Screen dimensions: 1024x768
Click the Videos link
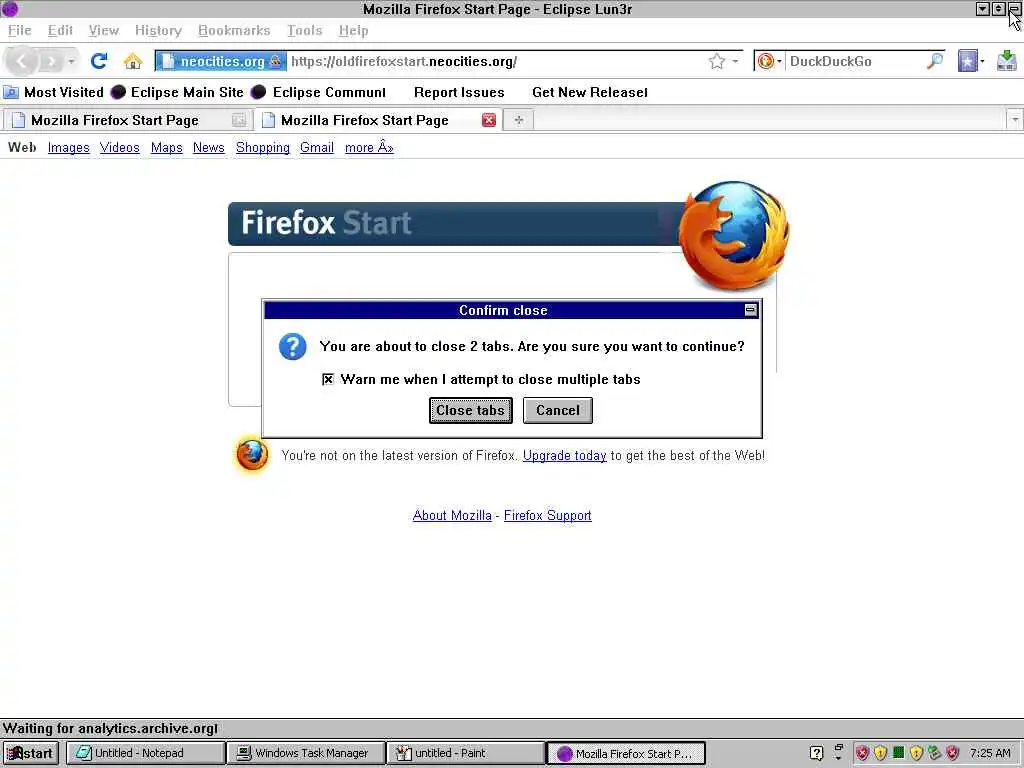coord(120,148)
